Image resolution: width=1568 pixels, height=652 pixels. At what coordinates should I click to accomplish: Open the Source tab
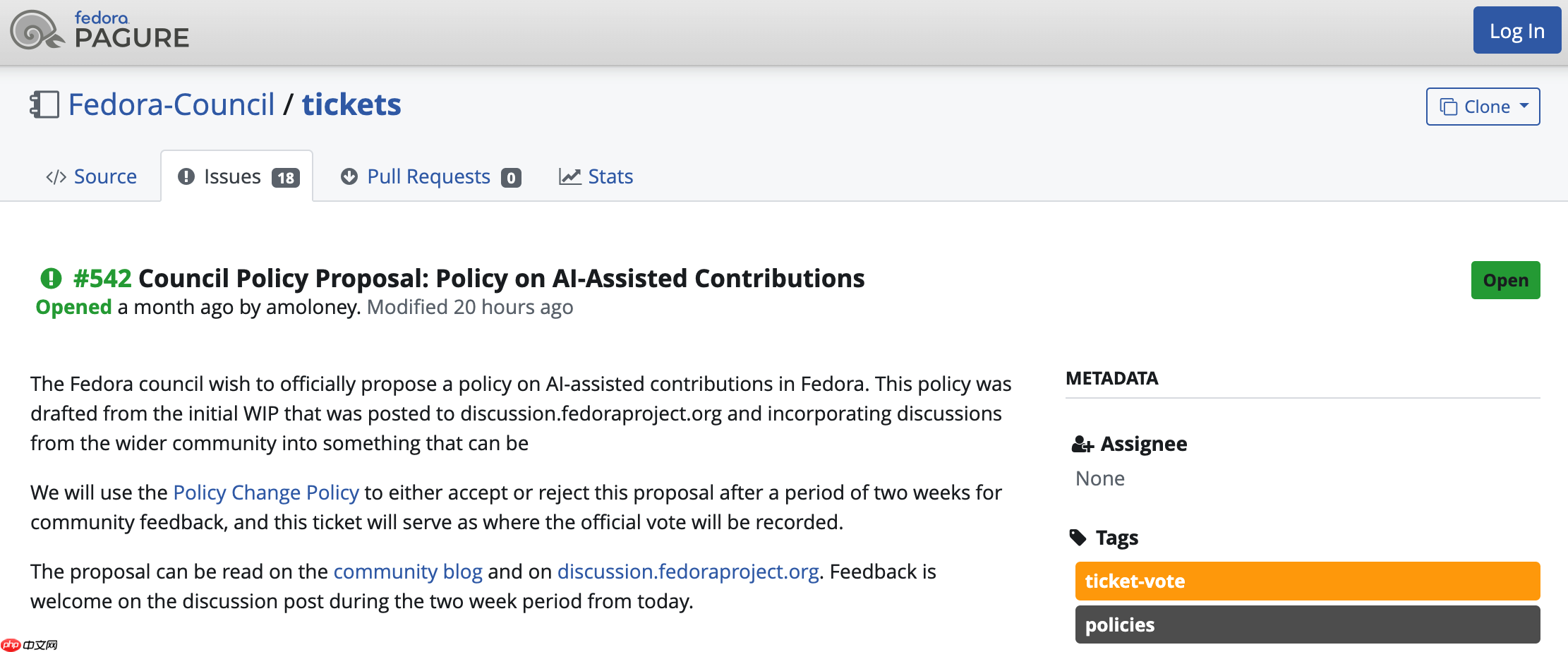coord(105,176)
